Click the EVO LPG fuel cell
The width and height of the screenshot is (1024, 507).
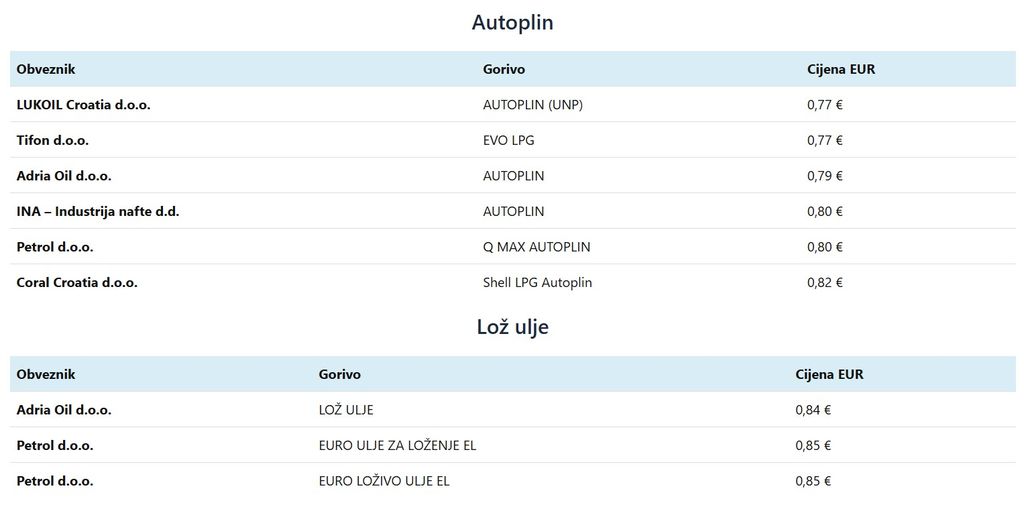coord(509,140)
